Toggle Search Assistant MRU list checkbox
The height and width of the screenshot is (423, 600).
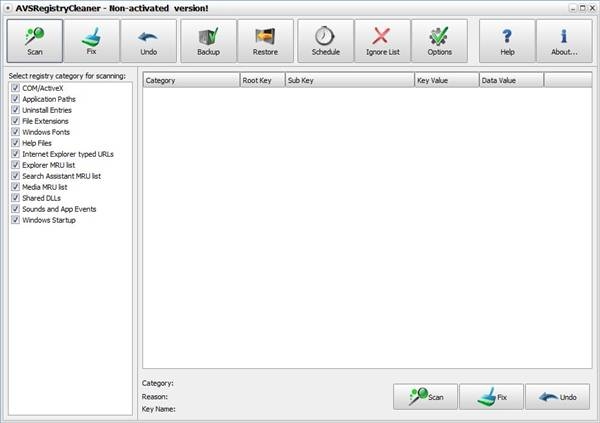[15, 176]
